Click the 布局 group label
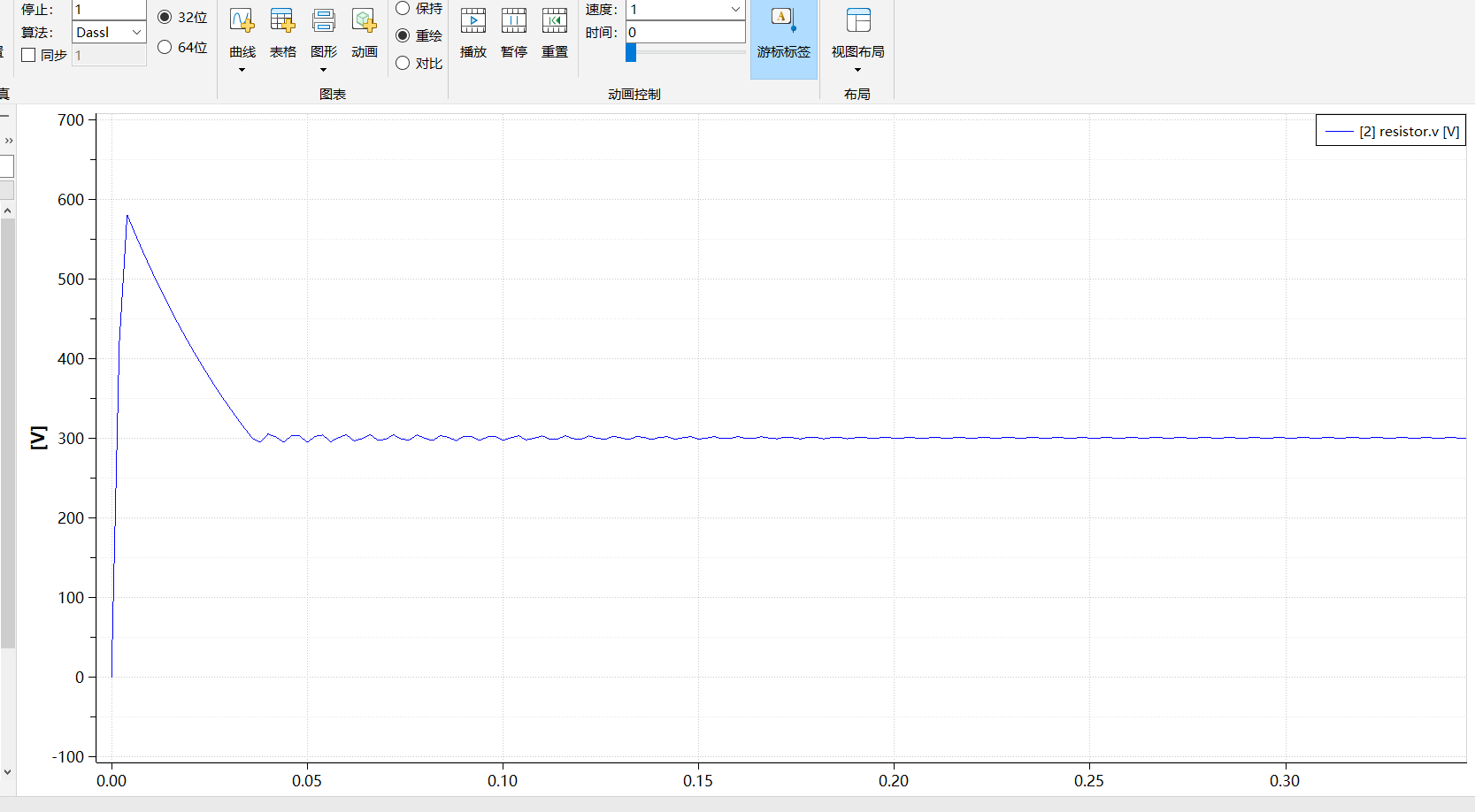 click(x=857, y=94)
